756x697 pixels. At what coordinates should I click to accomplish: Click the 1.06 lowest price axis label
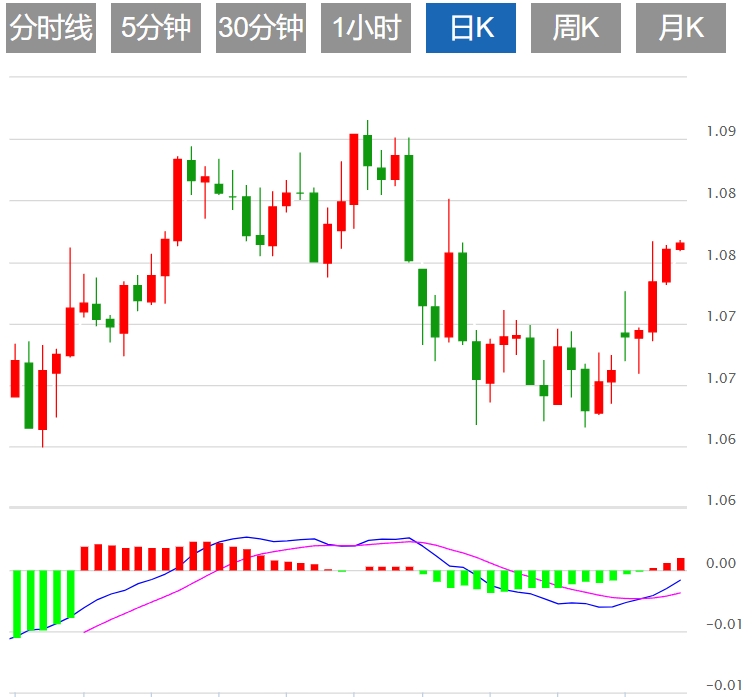[721, 500]
